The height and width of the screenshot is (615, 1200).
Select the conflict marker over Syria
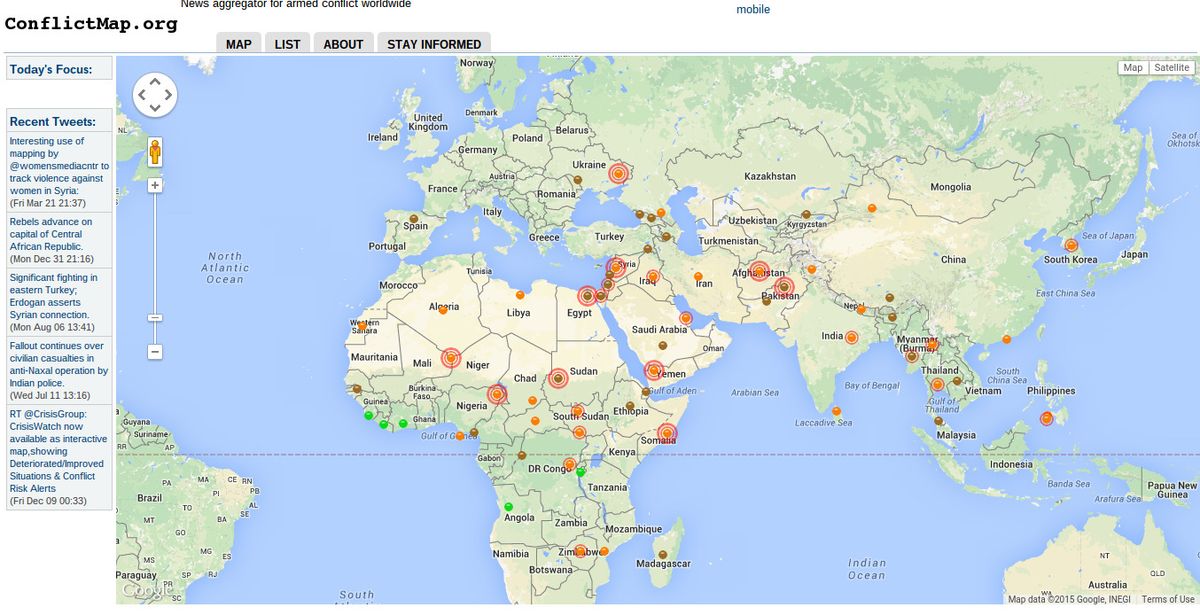pos(615,267)
